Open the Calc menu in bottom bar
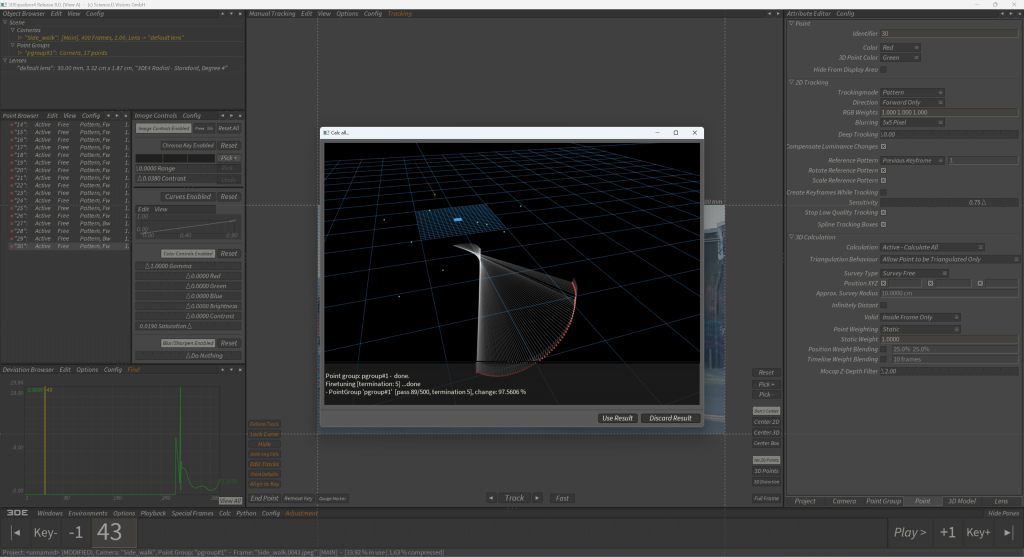1024x557 pixels. pos(225,513)
